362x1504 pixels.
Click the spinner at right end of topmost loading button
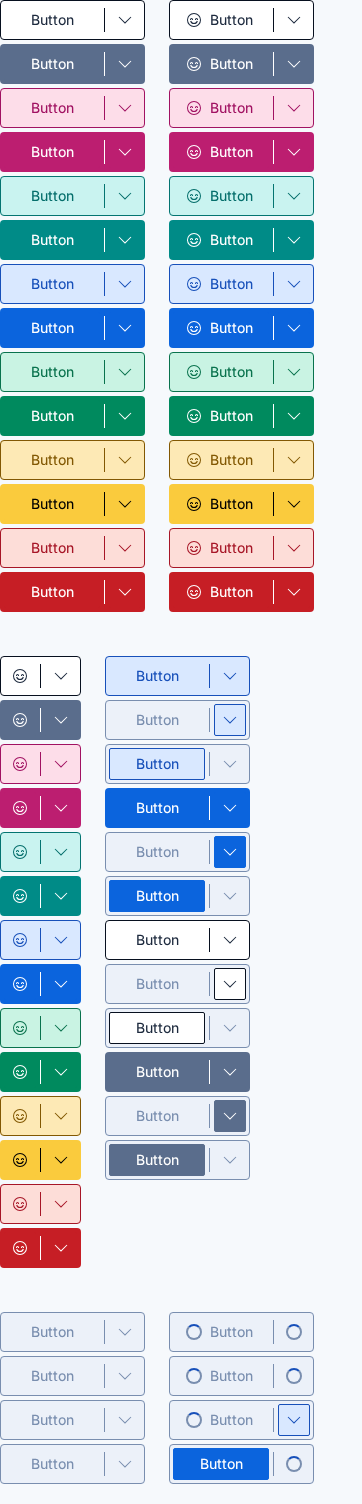(294, 1332)
